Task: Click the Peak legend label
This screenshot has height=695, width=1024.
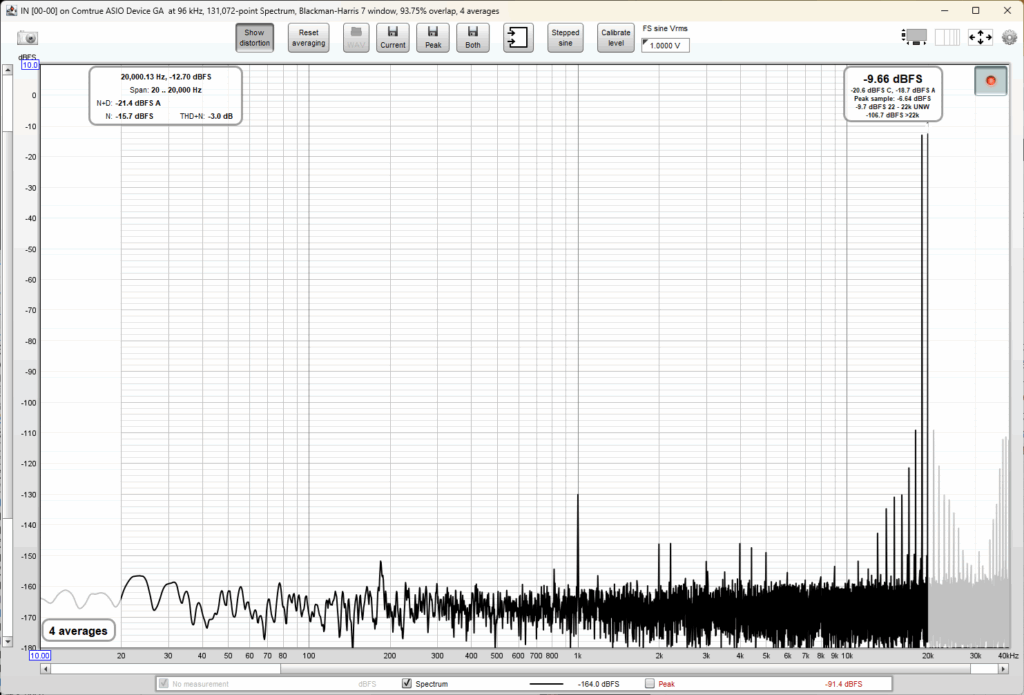Action: [x=667, y=684]
